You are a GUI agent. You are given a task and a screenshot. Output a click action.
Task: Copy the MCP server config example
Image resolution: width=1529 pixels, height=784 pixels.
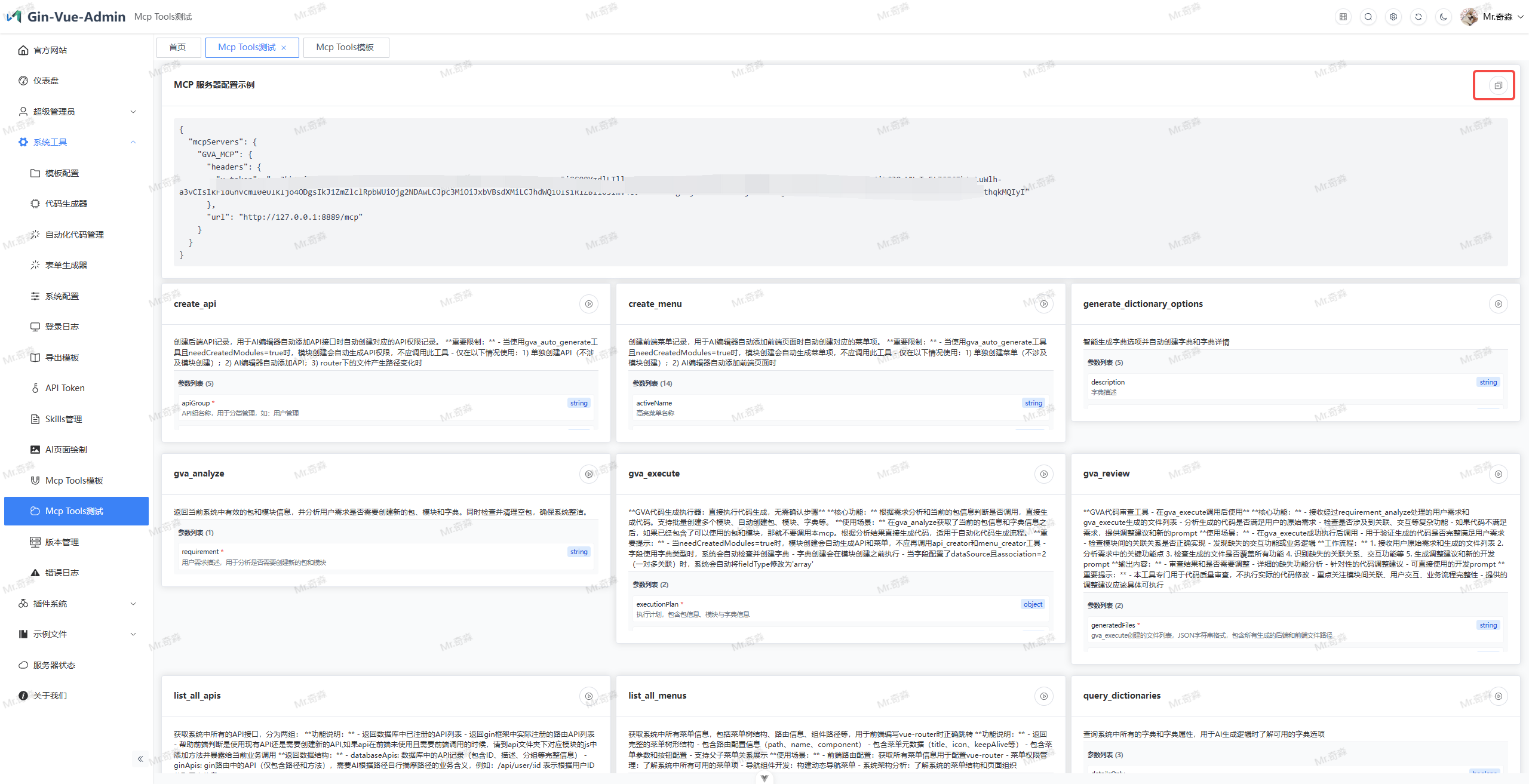pos(1498,85)
